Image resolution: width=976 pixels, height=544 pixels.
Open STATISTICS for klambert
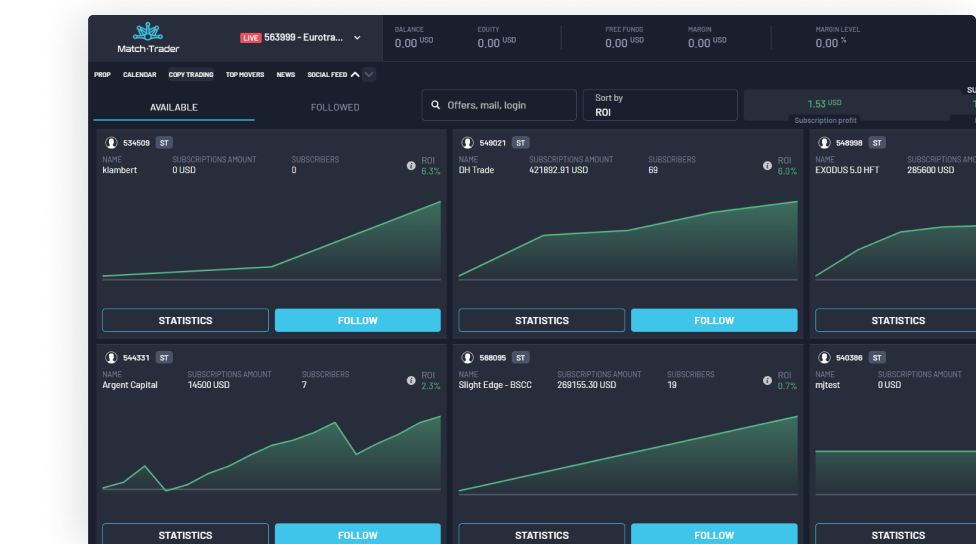coord(185,321)
